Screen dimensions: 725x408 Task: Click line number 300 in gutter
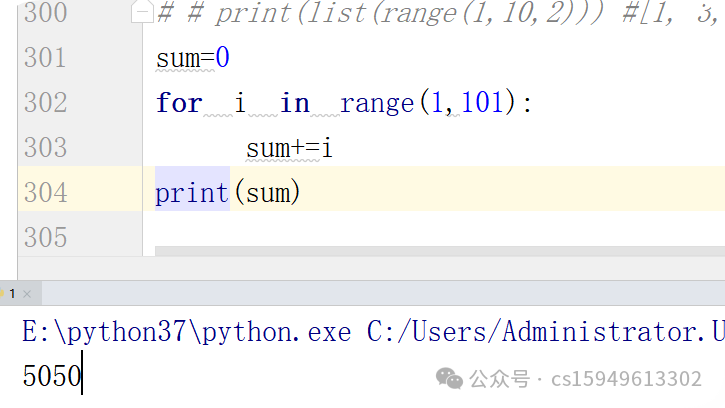pos(45,12)
